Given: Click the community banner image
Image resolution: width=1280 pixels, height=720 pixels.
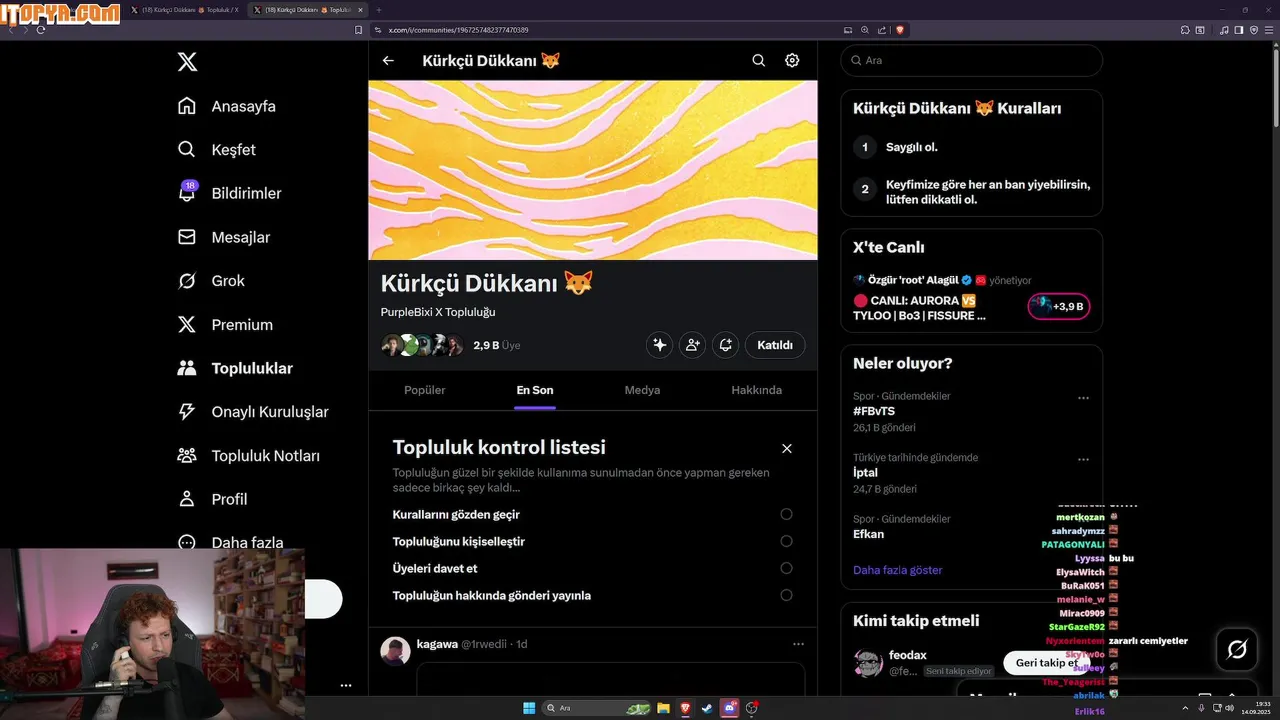Looking at the screenshot, I should pos(593,170).
